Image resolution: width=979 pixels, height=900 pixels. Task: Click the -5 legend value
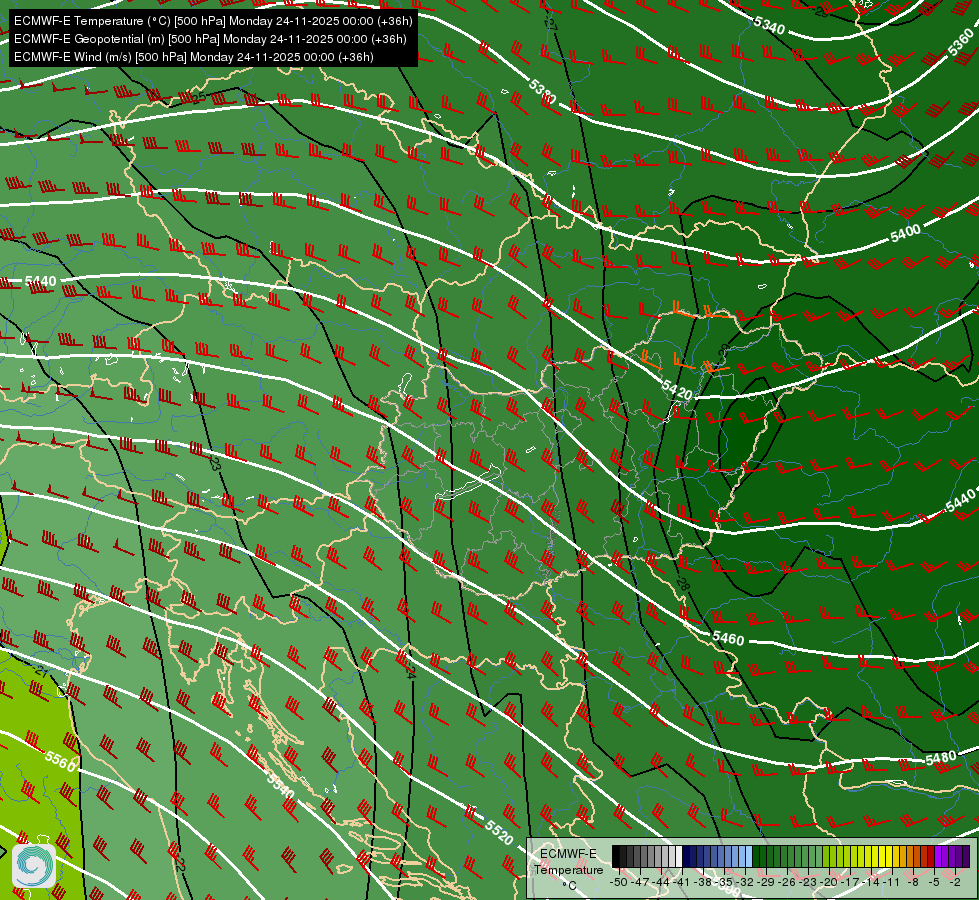[x=934, y=883]
